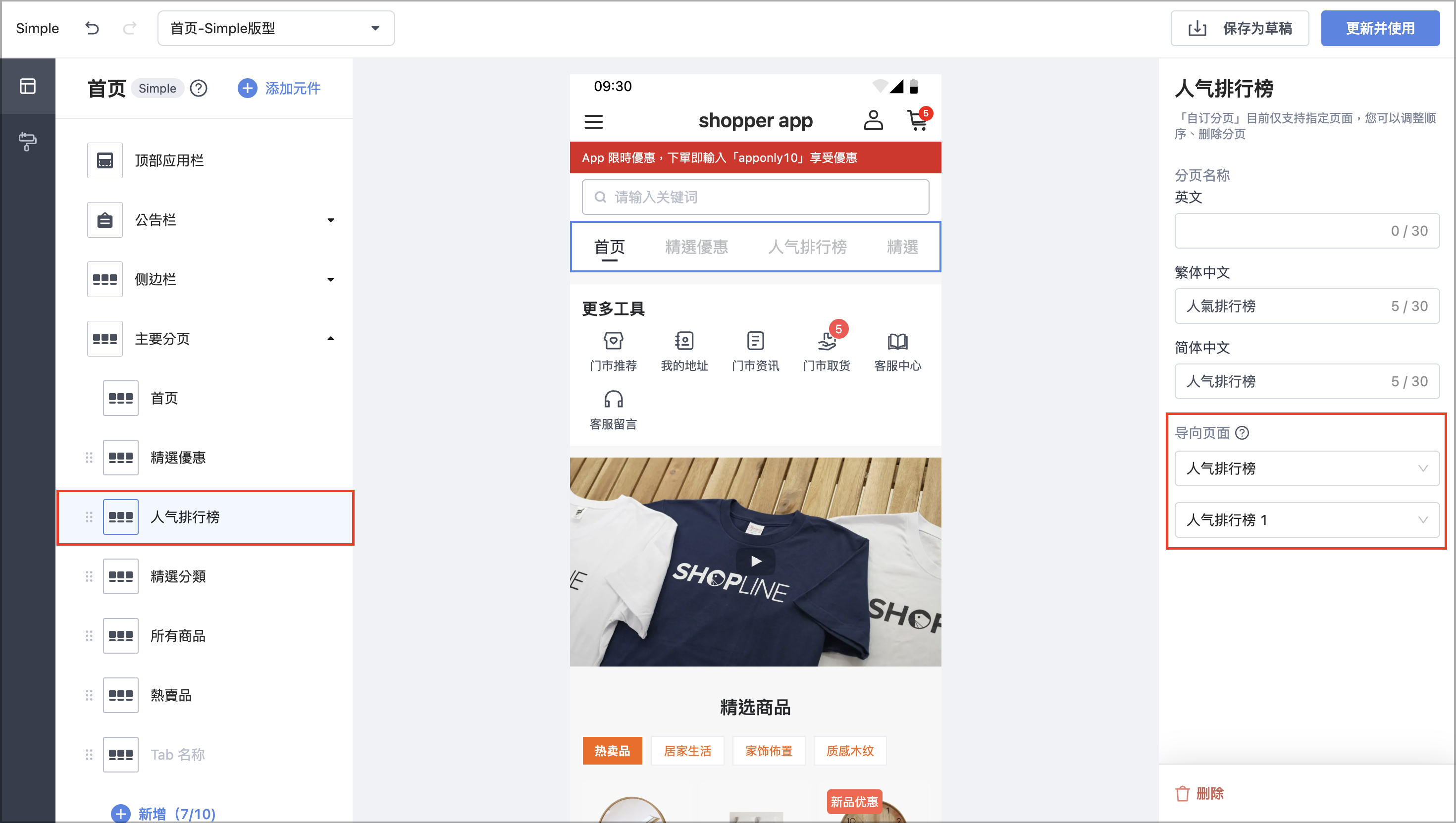Screen dimensions: 1456x823
Task: Switch to 人气排行榜 tab in preview
Action: (807, 247)
